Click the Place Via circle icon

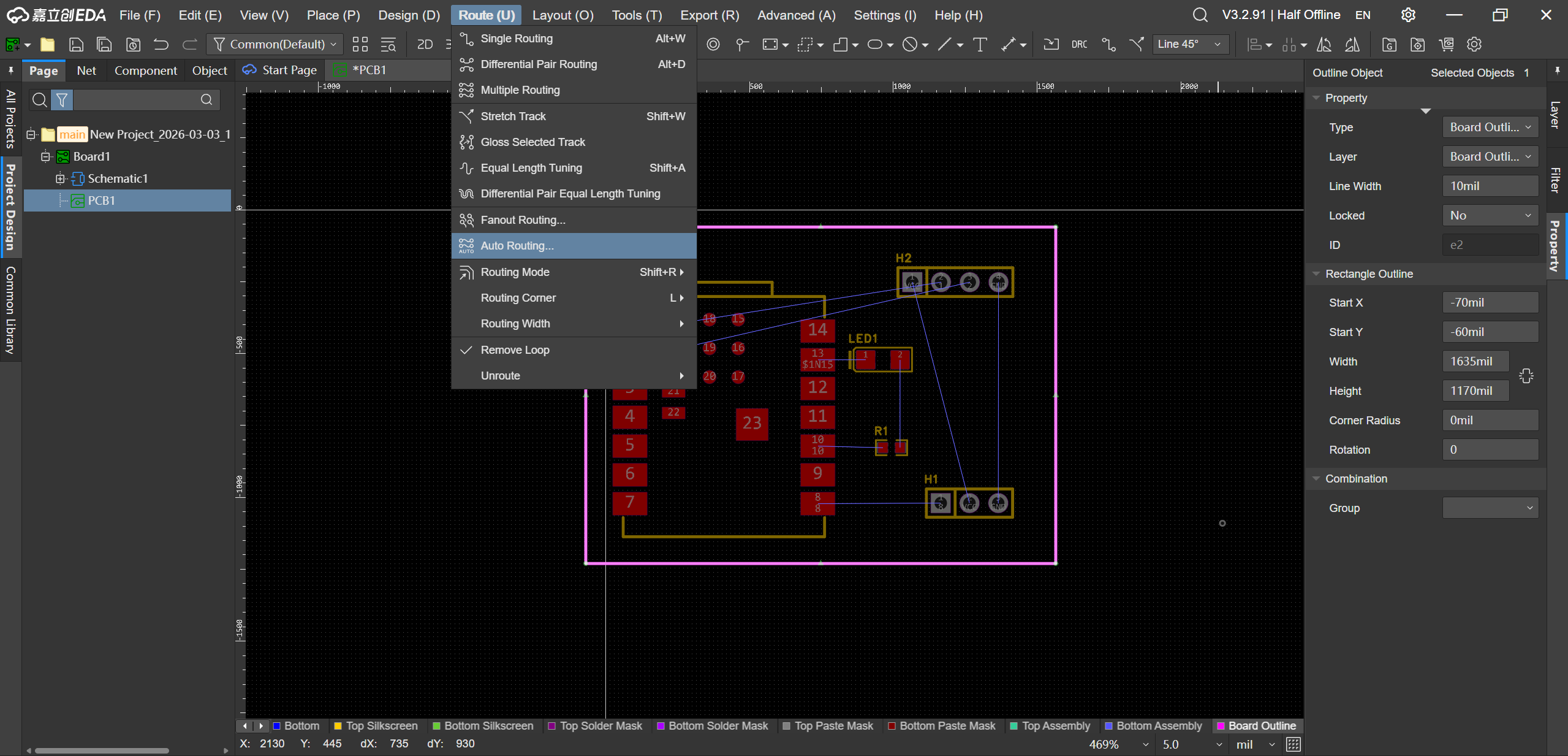coord(713,44)
